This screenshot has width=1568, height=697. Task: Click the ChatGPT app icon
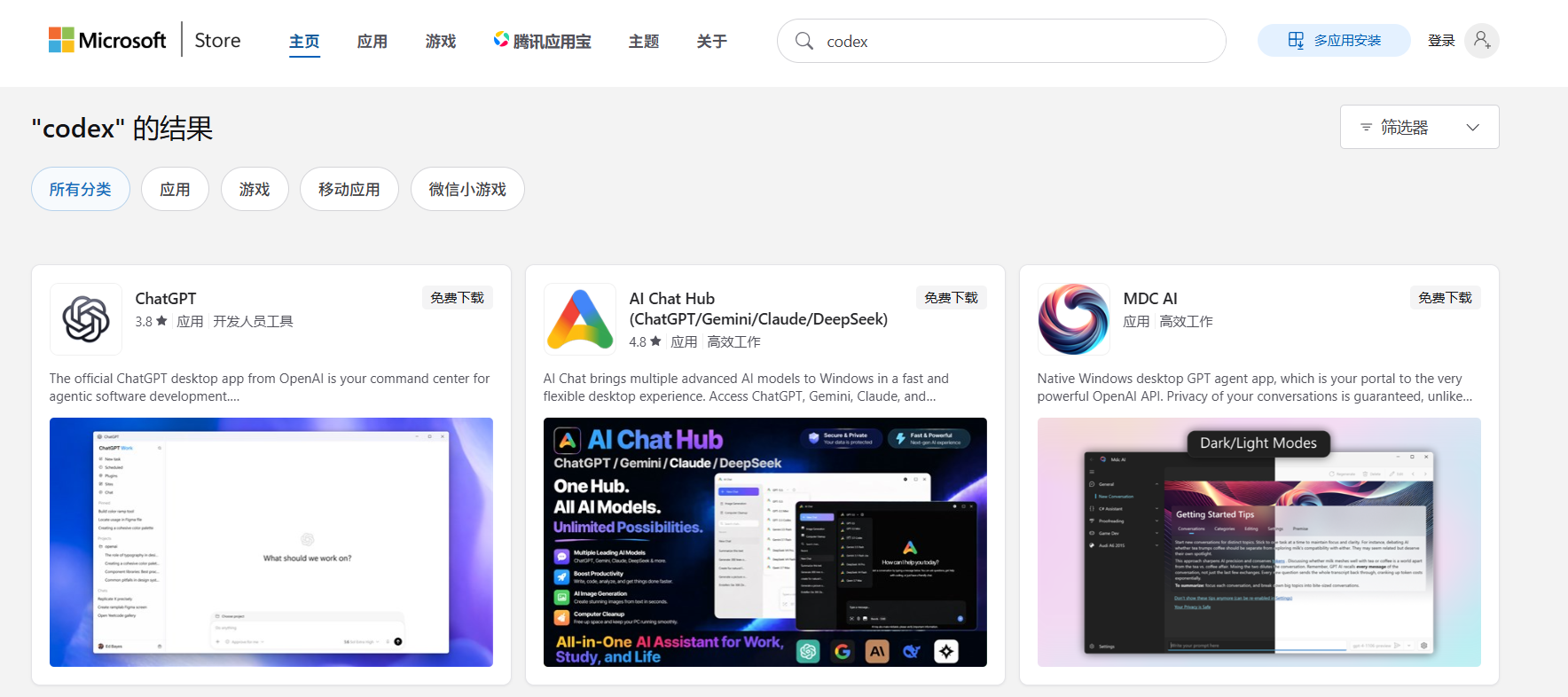click(86, 319)
